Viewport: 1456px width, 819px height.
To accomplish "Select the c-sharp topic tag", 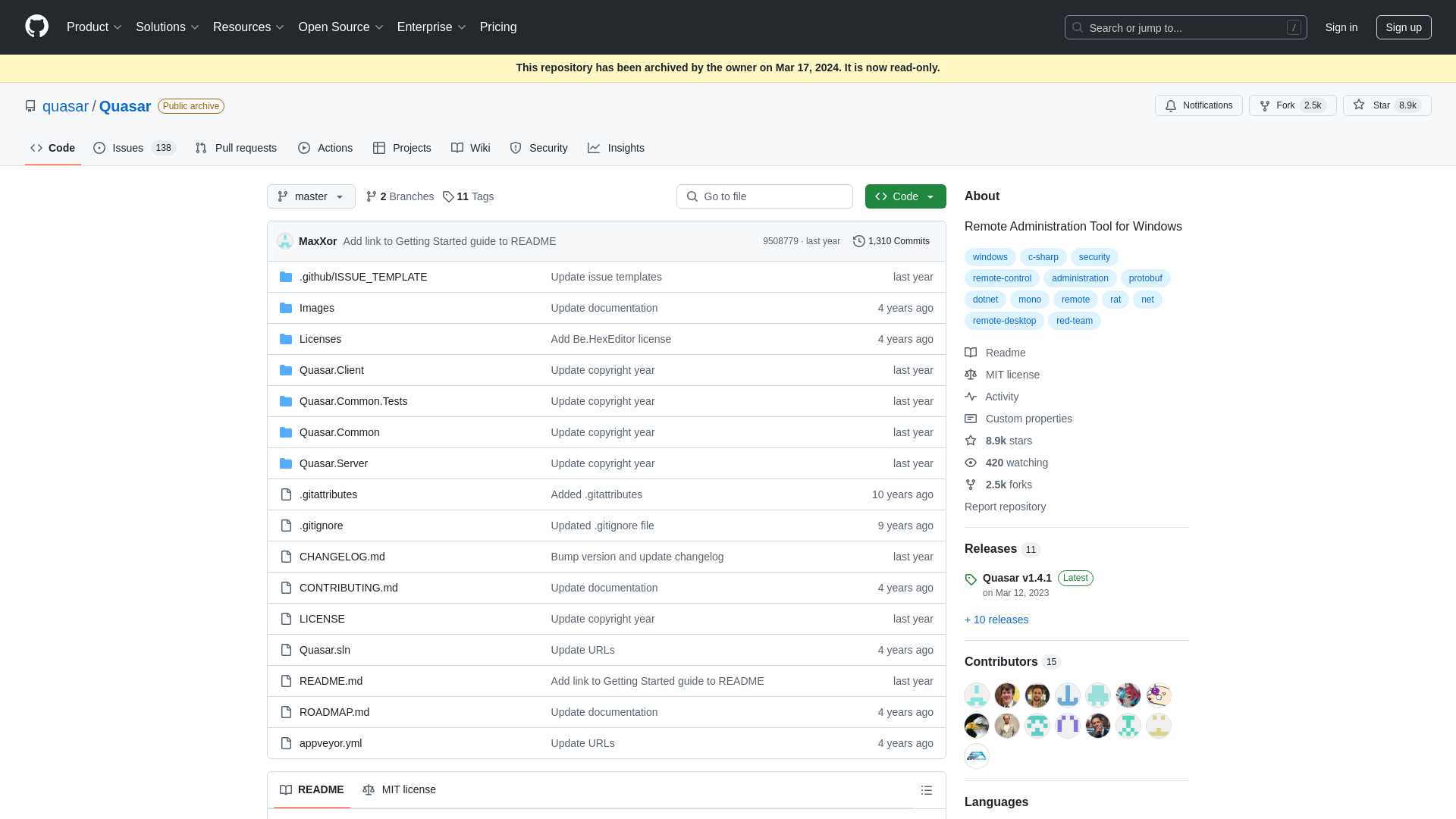I will tap(1043, 257).
